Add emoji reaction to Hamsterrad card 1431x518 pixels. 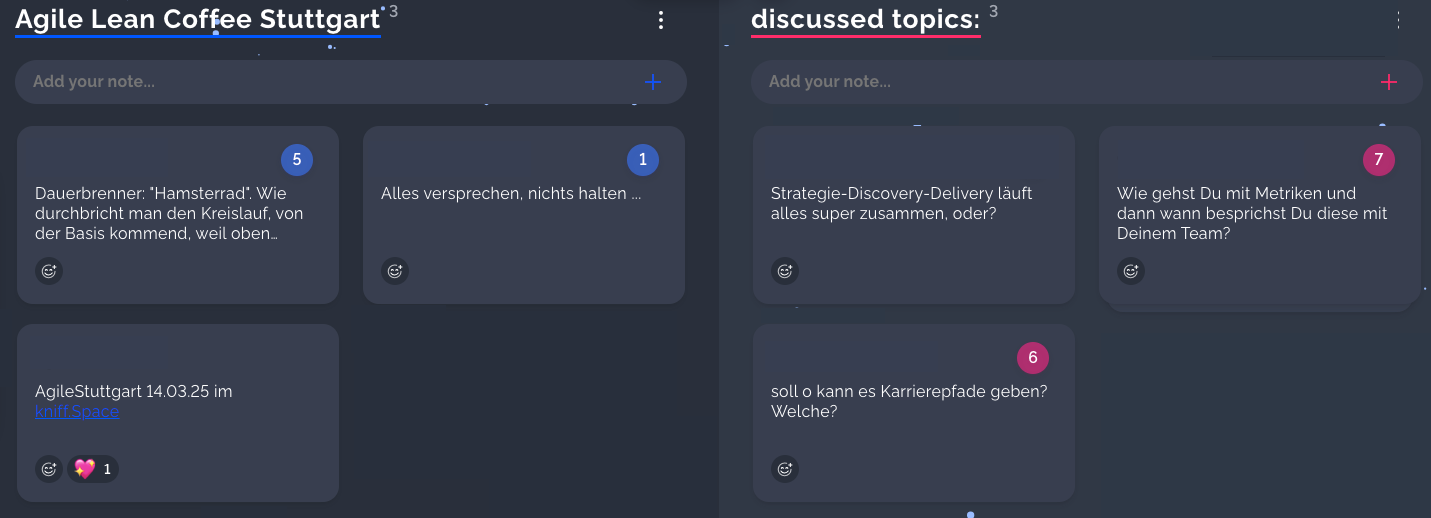[x=49, y=270]
